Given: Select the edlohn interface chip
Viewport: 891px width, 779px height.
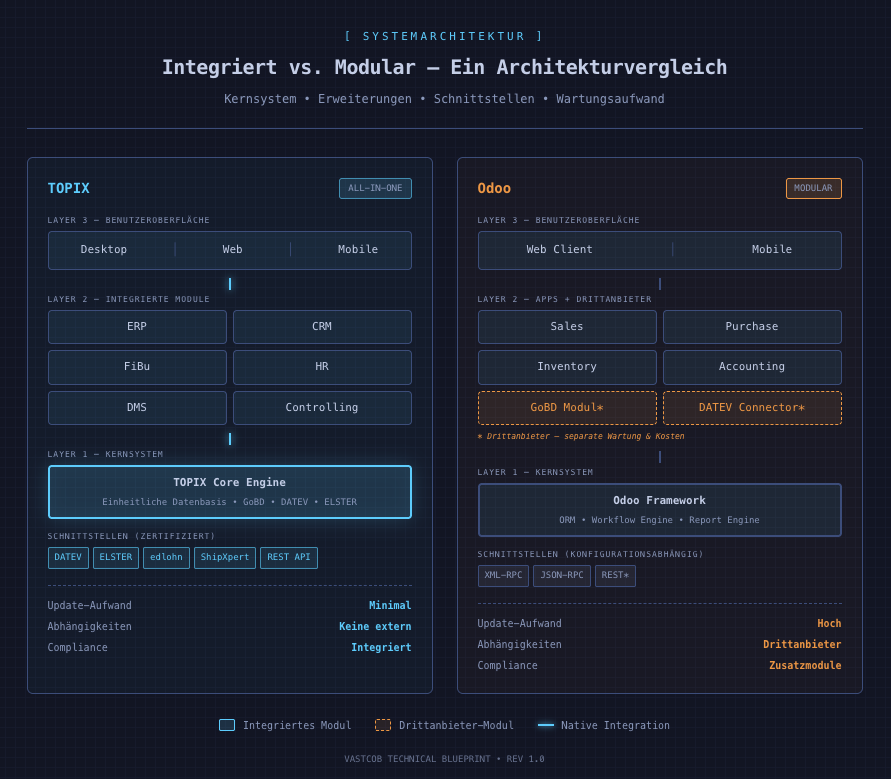Looking at the screenshot, I should coord(166,557).
